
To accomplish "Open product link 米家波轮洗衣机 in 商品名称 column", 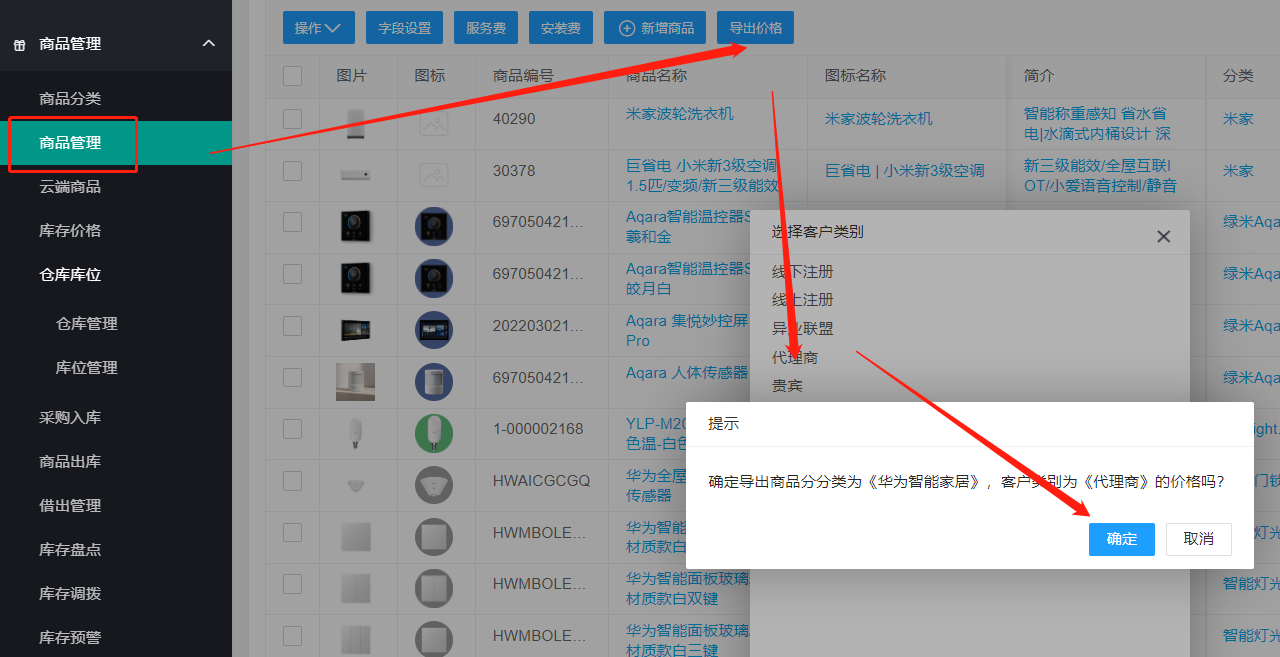I will click(x=680, y=114).
